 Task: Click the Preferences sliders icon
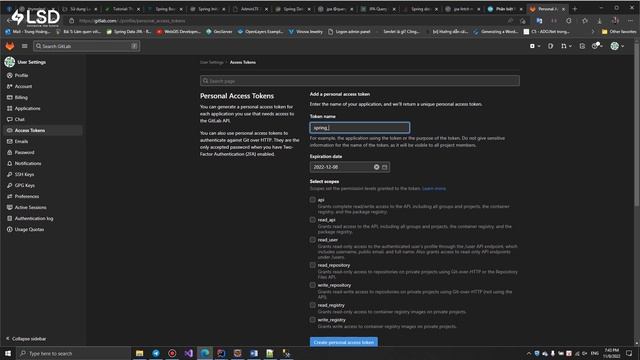click(9, 197)
